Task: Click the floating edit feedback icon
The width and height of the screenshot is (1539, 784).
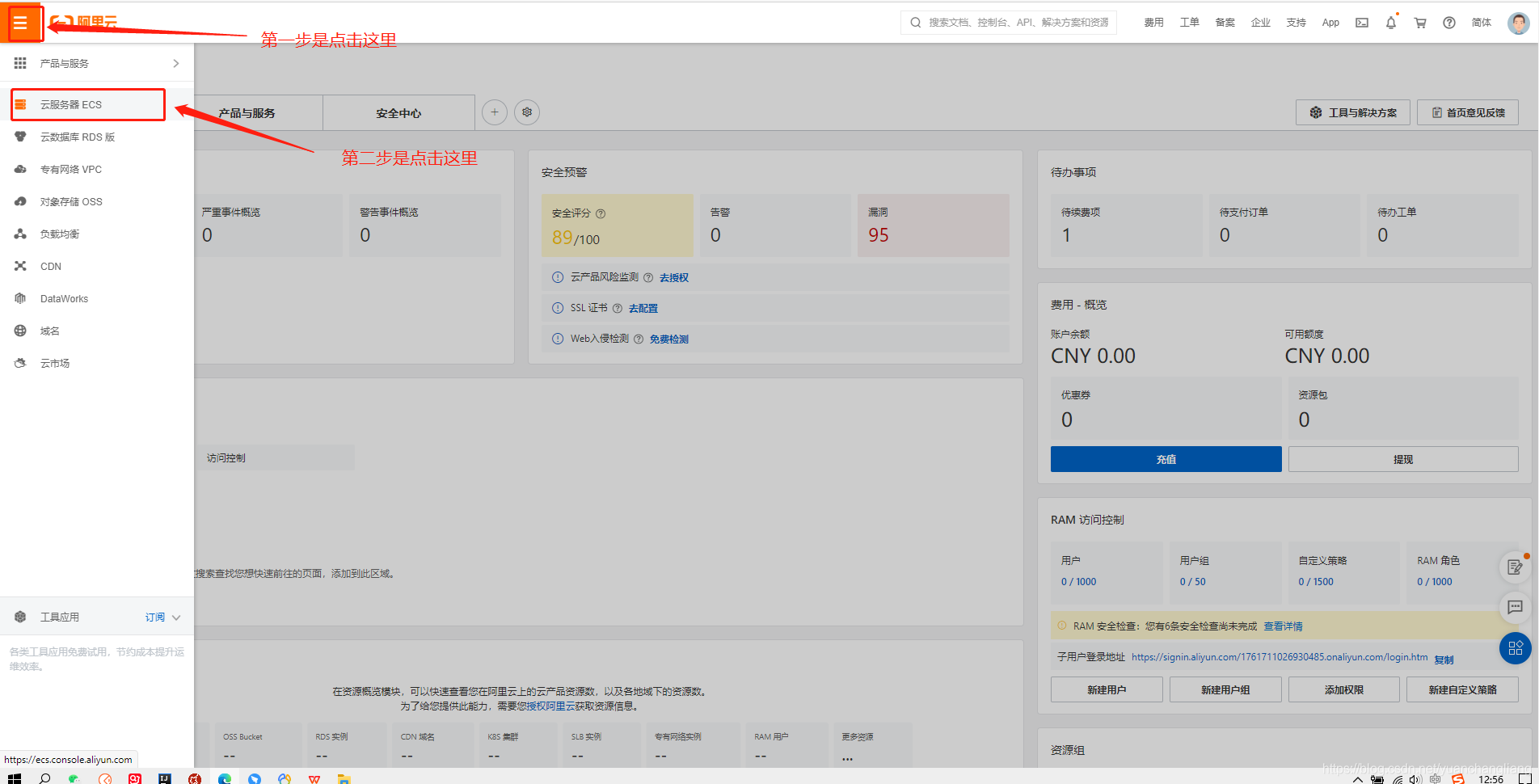Action: point(1516,567)
